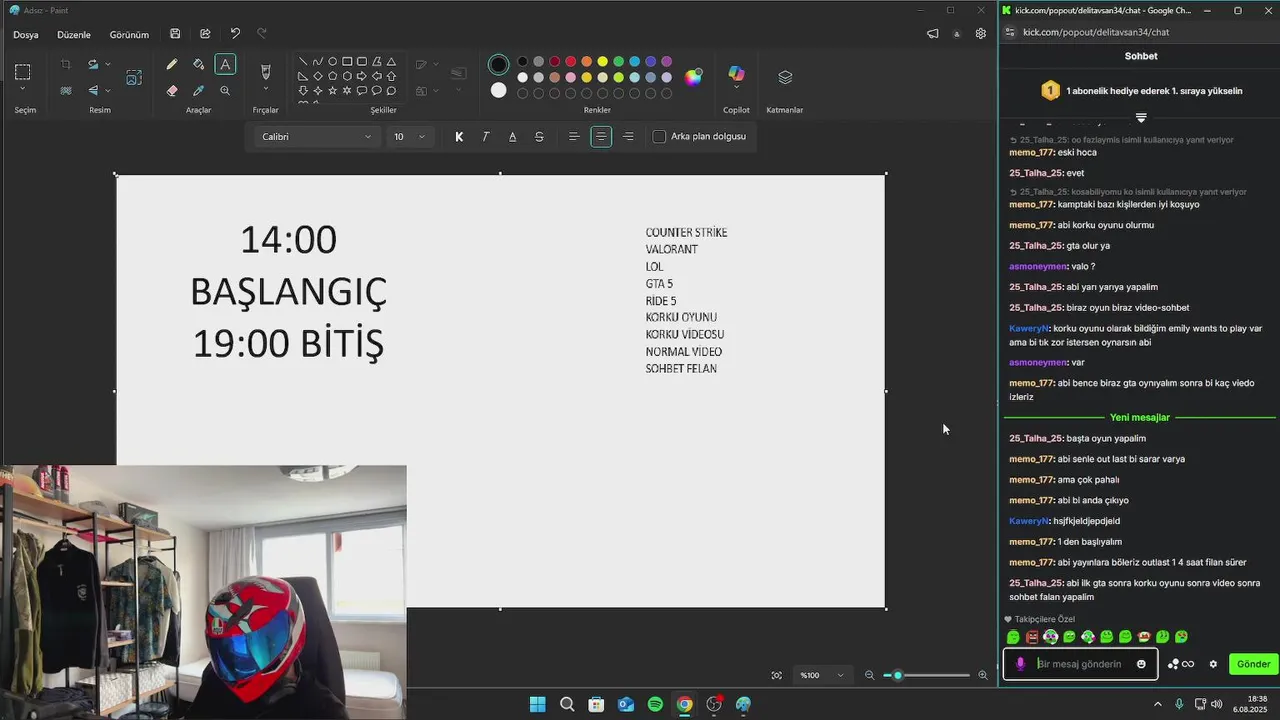
Task: Click the zoom in plus button
Action: click(982, 675)
